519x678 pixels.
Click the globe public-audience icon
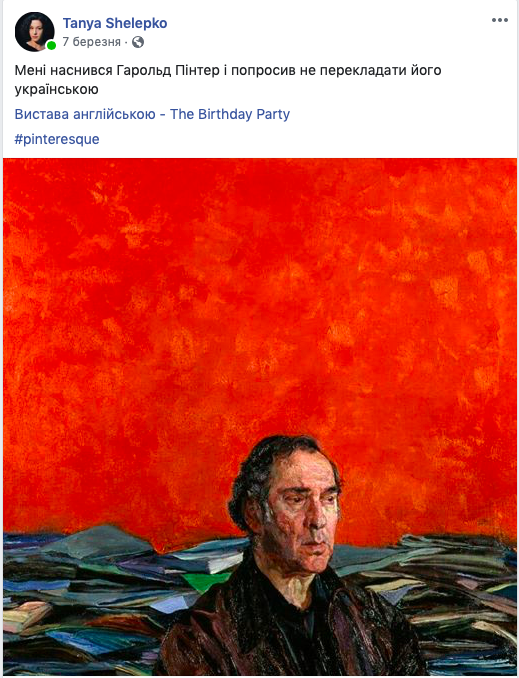(x=138, y=42)
